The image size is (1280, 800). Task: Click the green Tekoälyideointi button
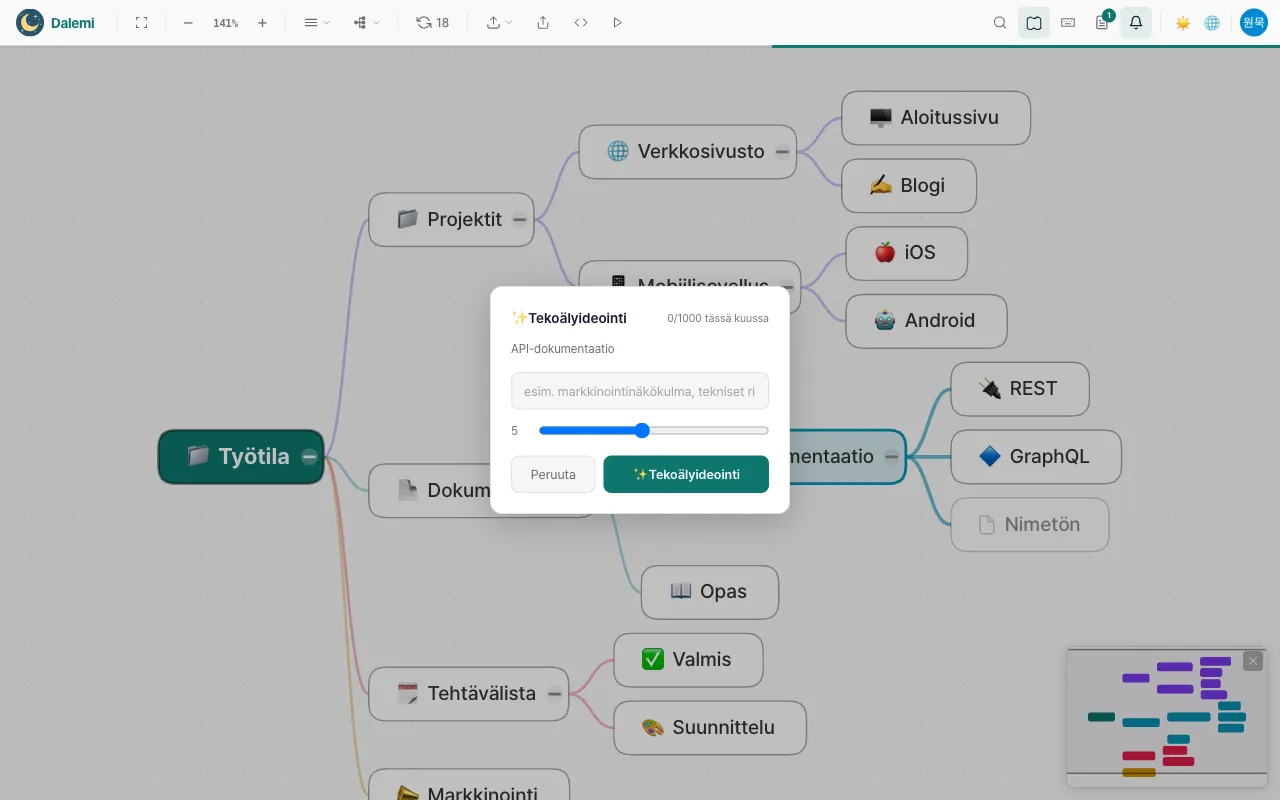click(x=686, y=474)
